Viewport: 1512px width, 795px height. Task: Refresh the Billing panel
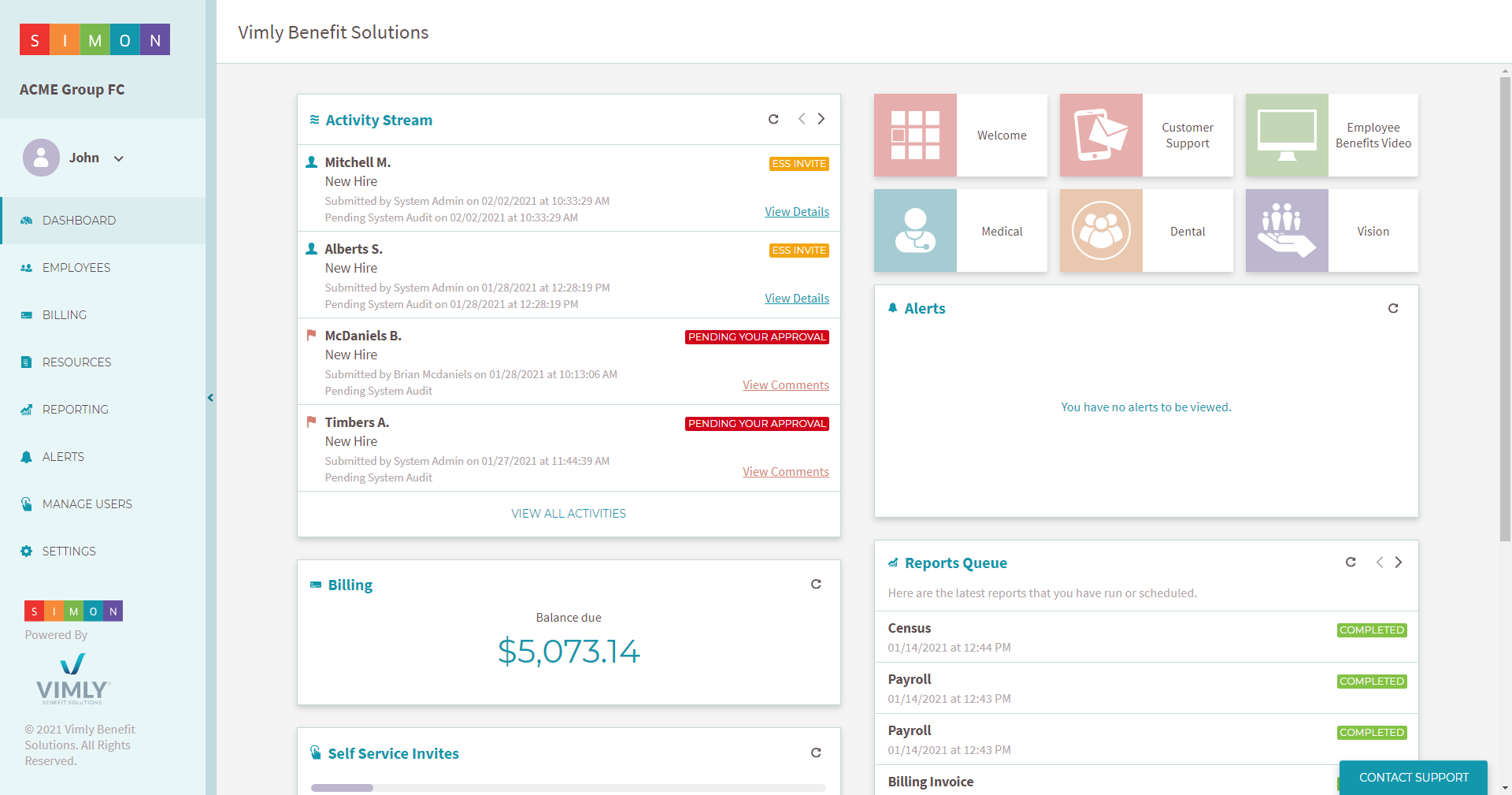[x=816, y=584]
